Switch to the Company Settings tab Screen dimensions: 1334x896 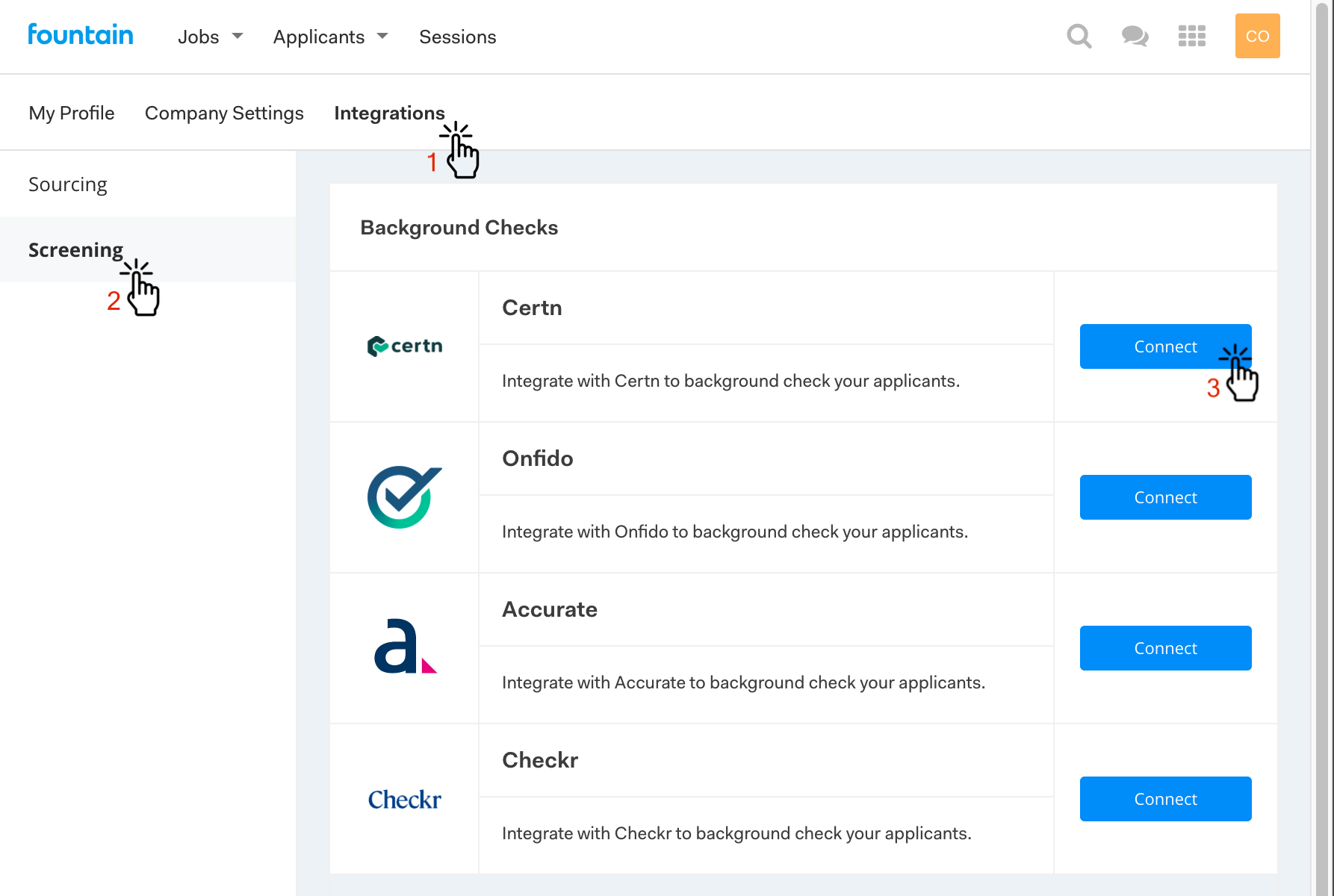coord(224,113)
